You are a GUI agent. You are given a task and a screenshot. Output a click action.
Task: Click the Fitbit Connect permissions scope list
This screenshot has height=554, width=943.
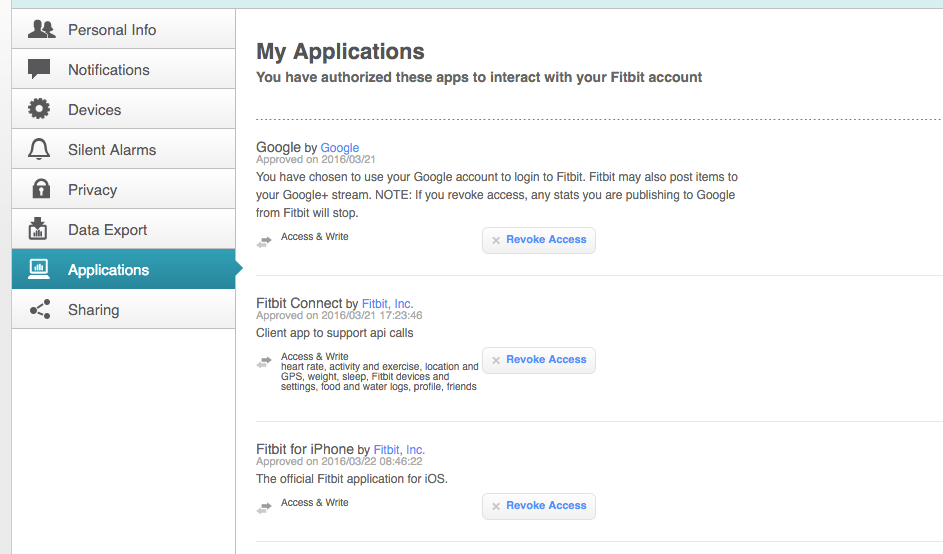[x=379, y=377]
